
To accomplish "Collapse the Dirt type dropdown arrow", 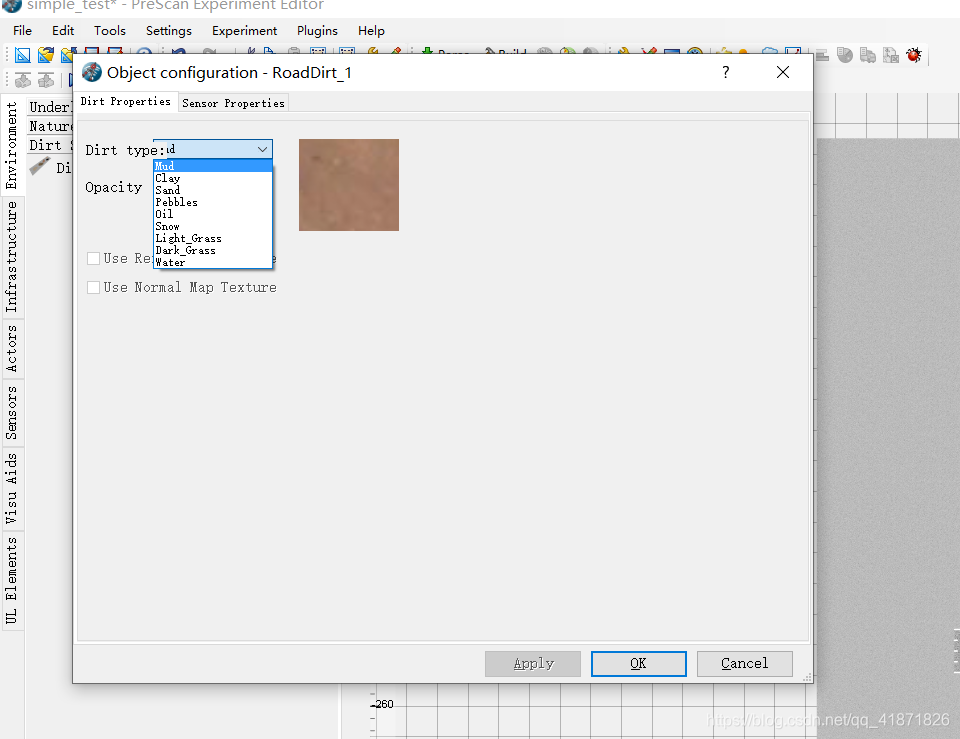I will point(263,149).
